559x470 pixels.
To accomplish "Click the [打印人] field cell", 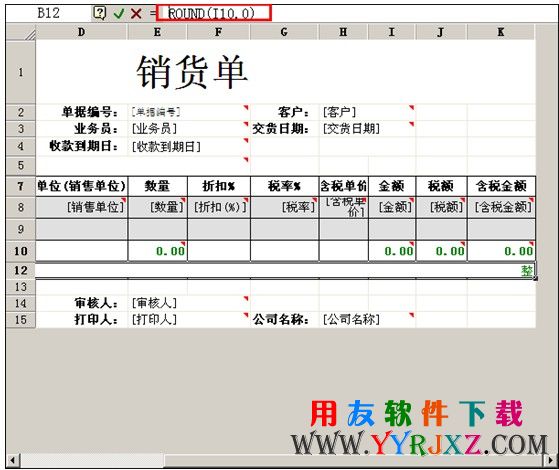I will [189, 320].
